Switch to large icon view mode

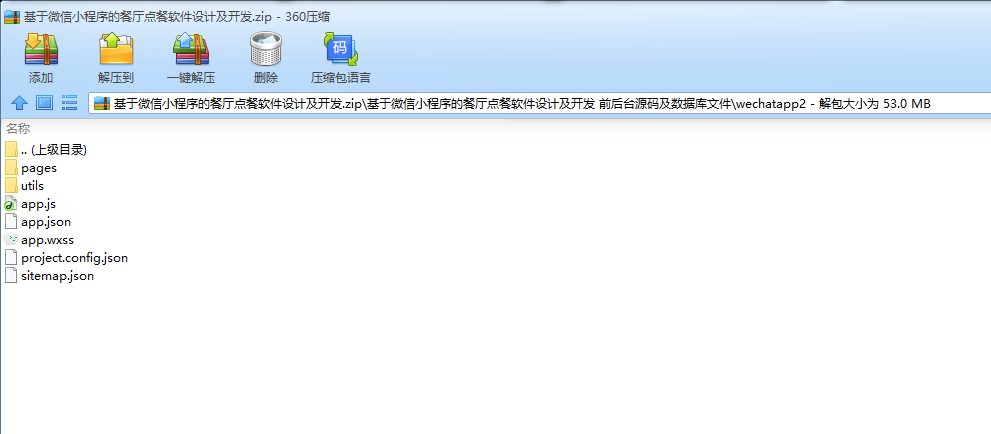pos(44,103)
